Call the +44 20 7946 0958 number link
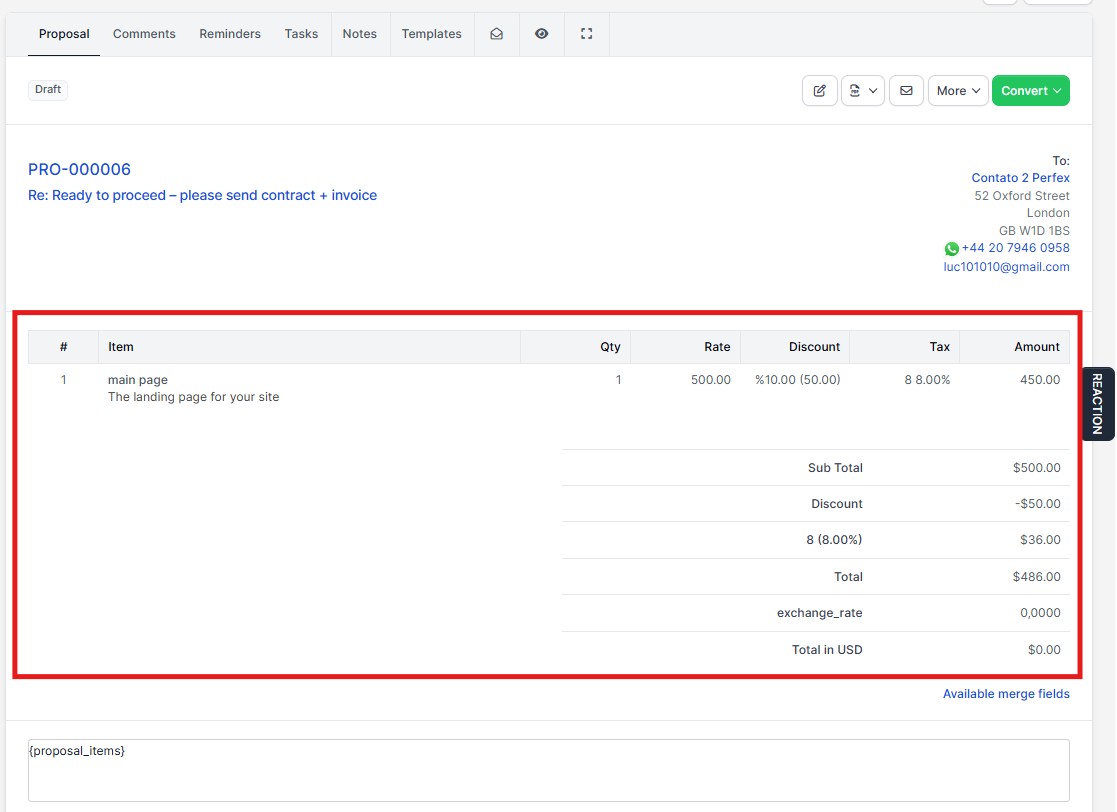Viewport: 1117px width, 812px height. pos(1015,248)
